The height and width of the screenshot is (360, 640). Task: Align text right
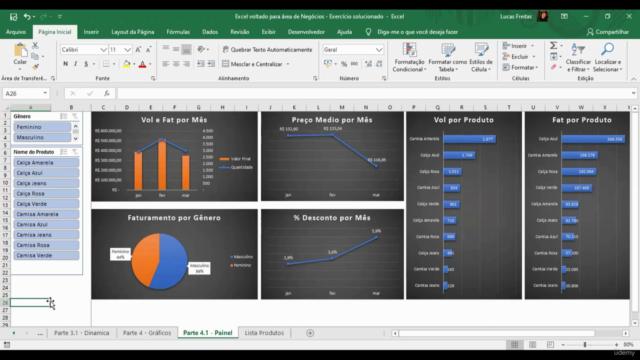186,64
